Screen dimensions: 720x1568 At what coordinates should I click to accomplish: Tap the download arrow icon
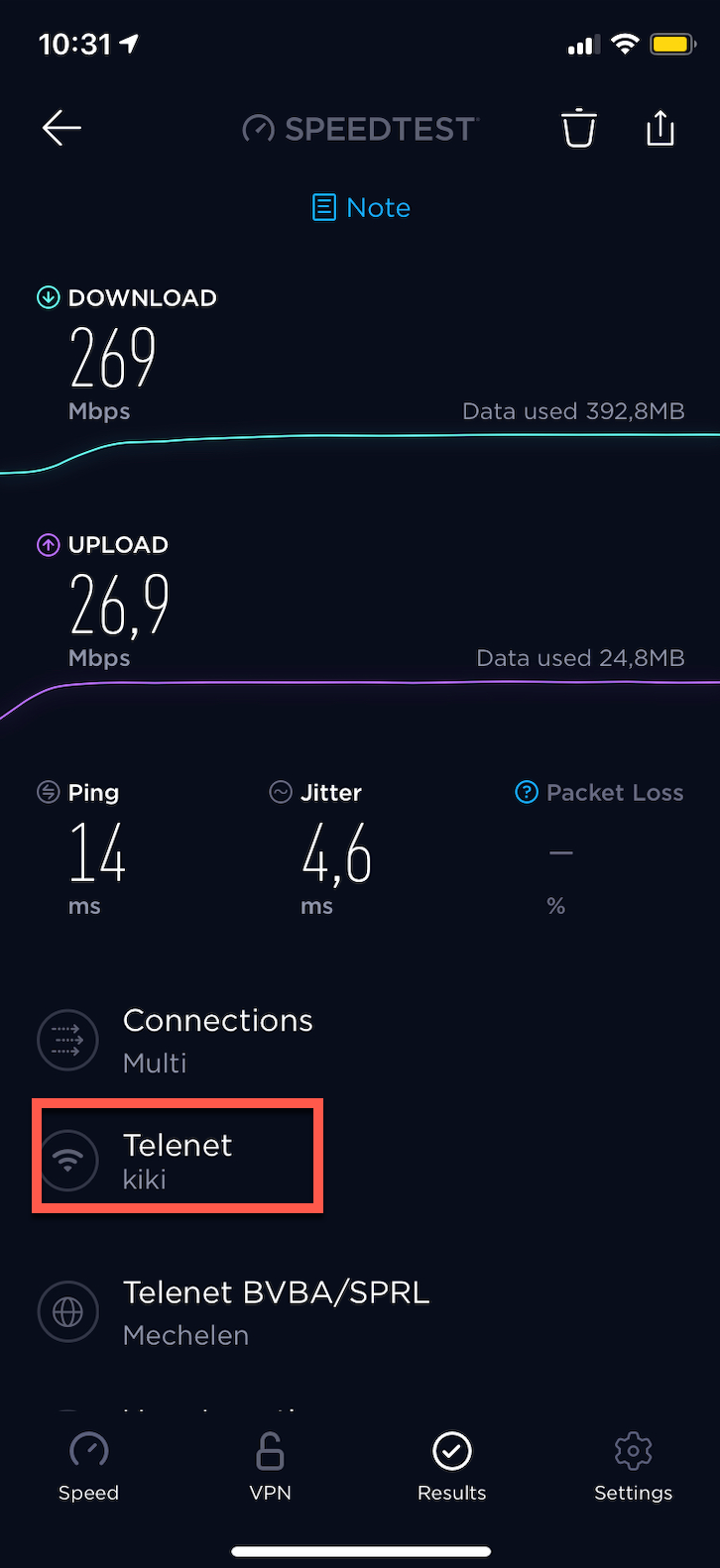(x=48, y=297)
